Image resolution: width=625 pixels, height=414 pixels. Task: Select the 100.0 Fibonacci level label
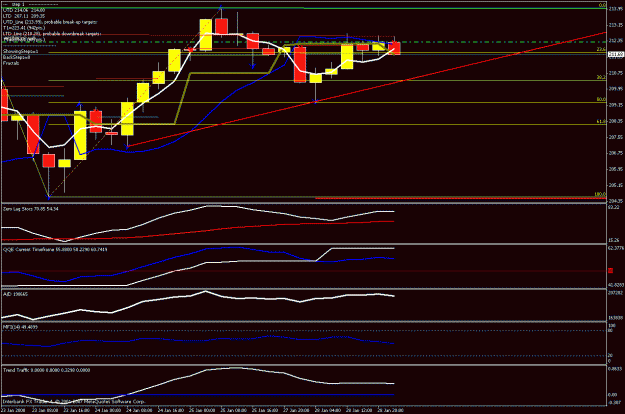[600, 194]
